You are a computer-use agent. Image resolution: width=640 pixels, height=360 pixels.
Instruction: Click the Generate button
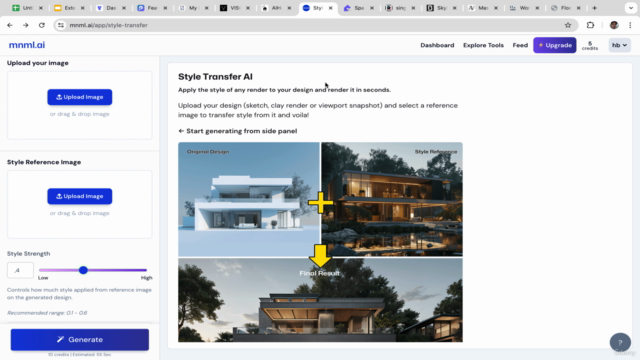[80, 340]
